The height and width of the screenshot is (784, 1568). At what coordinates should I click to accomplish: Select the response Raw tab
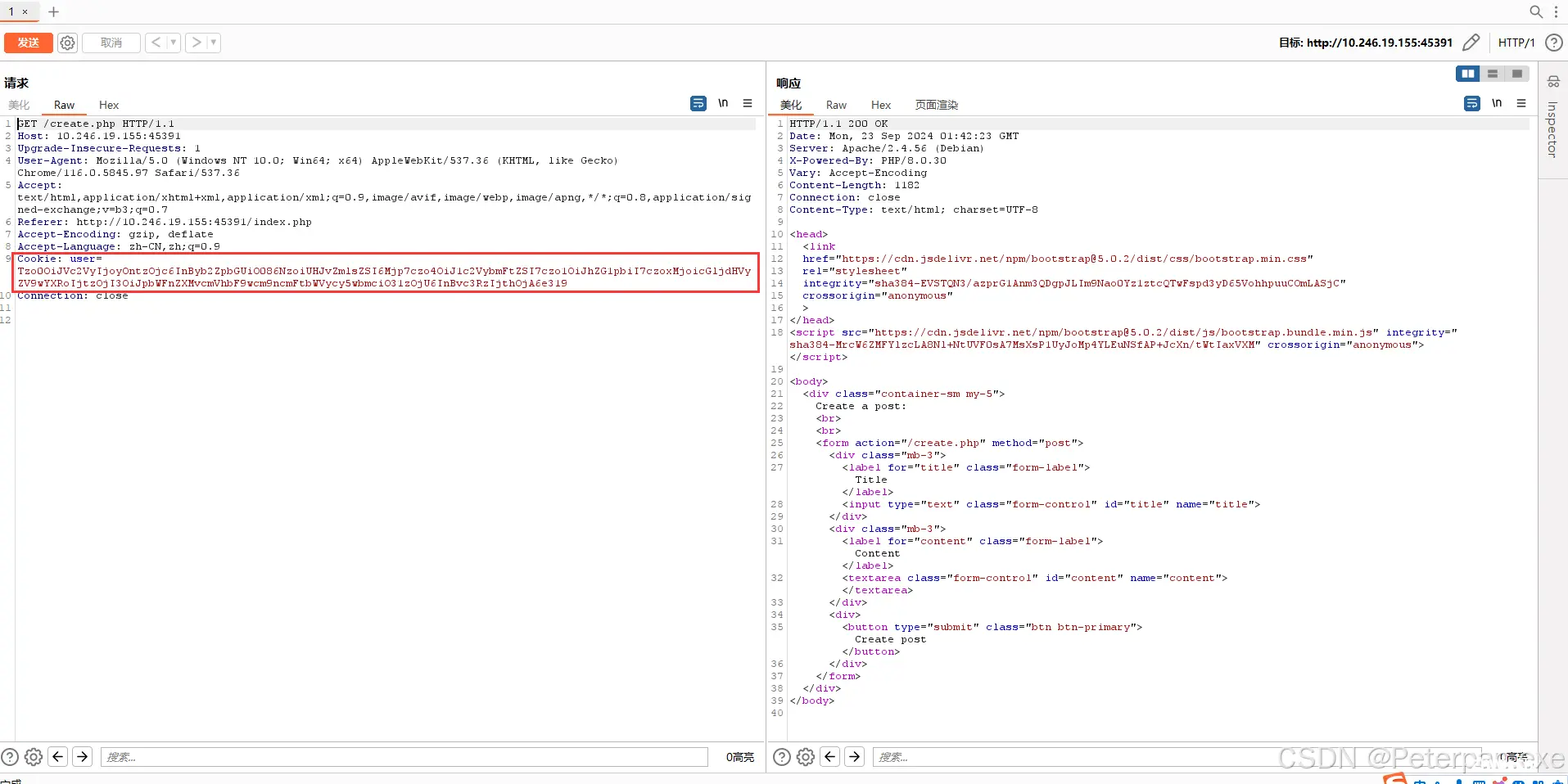(836, 105)
